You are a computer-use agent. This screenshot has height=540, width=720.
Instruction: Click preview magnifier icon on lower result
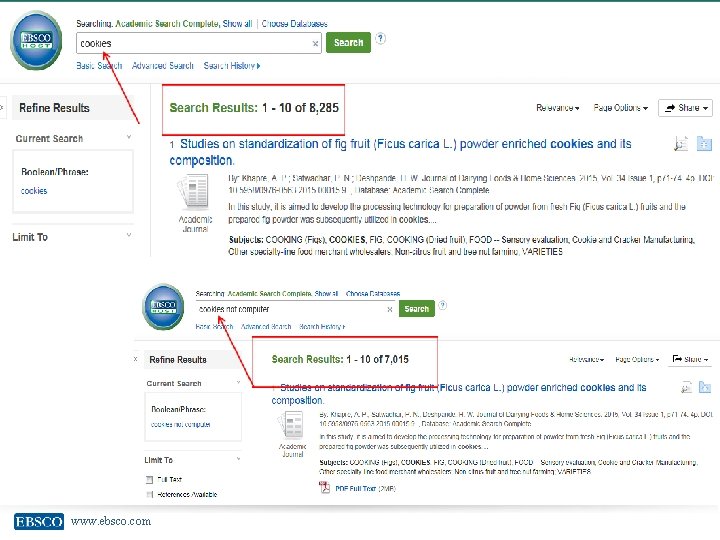click(x=686, y=388)
